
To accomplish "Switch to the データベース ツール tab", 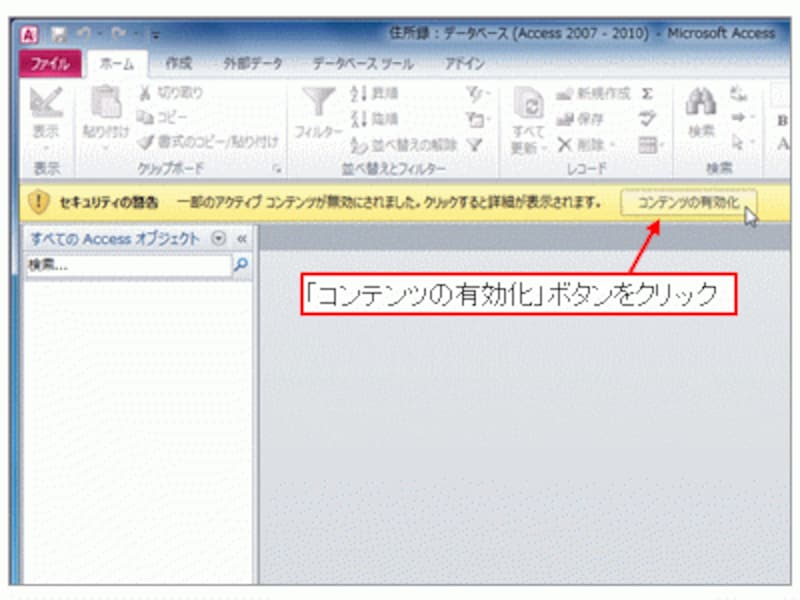I will [x=363, y=63].
